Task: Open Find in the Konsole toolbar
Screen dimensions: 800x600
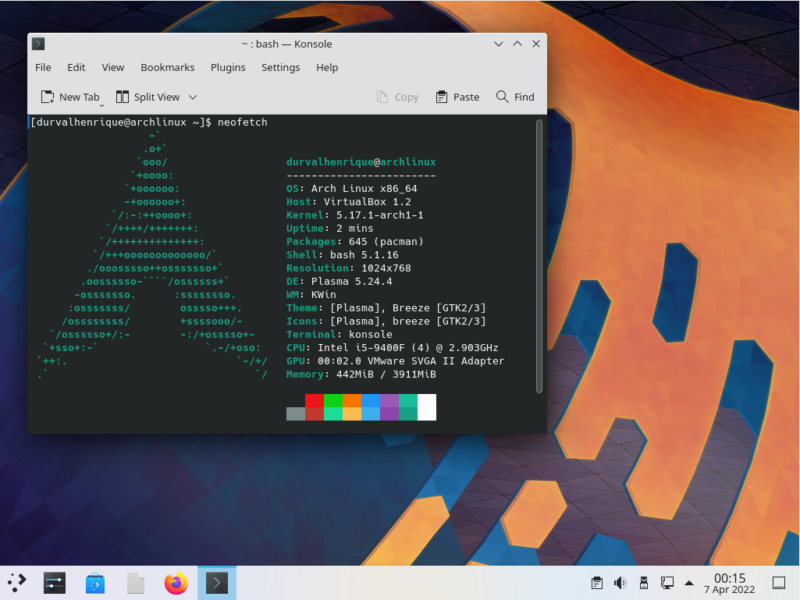Action: (515, 97)
